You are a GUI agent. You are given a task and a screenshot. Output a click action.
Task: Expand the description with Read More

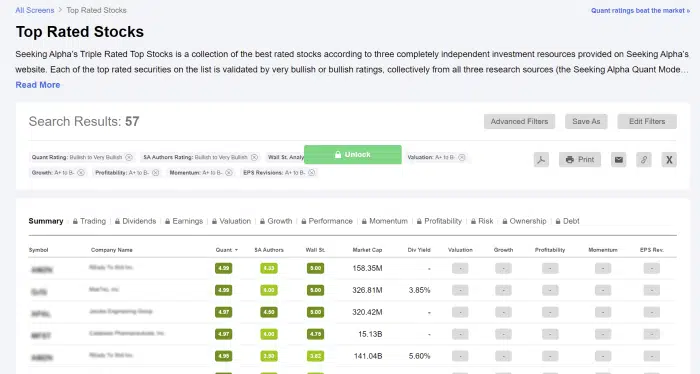point(38,85)
